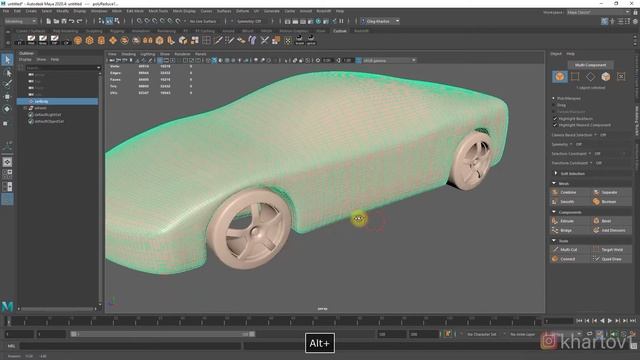
Task: Select the Paint Selection tool in toolbox
Action: [7, 84]
